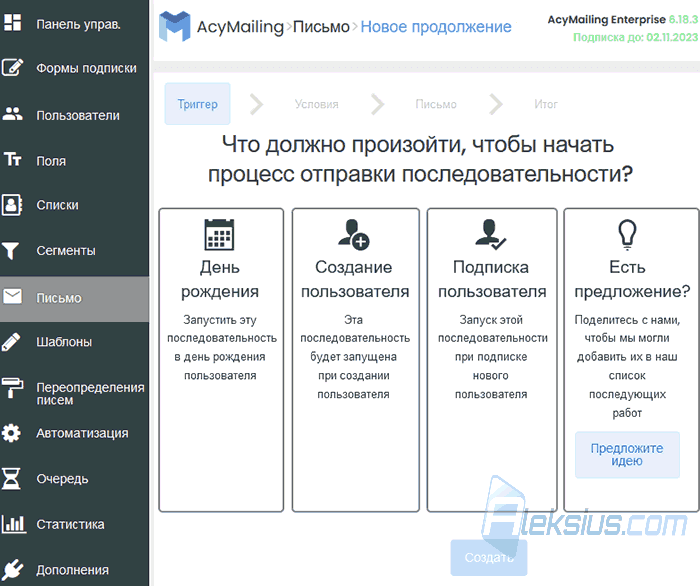Choose the Подписка пользователя trigger title
700x586 pixels.
point(492,279)
